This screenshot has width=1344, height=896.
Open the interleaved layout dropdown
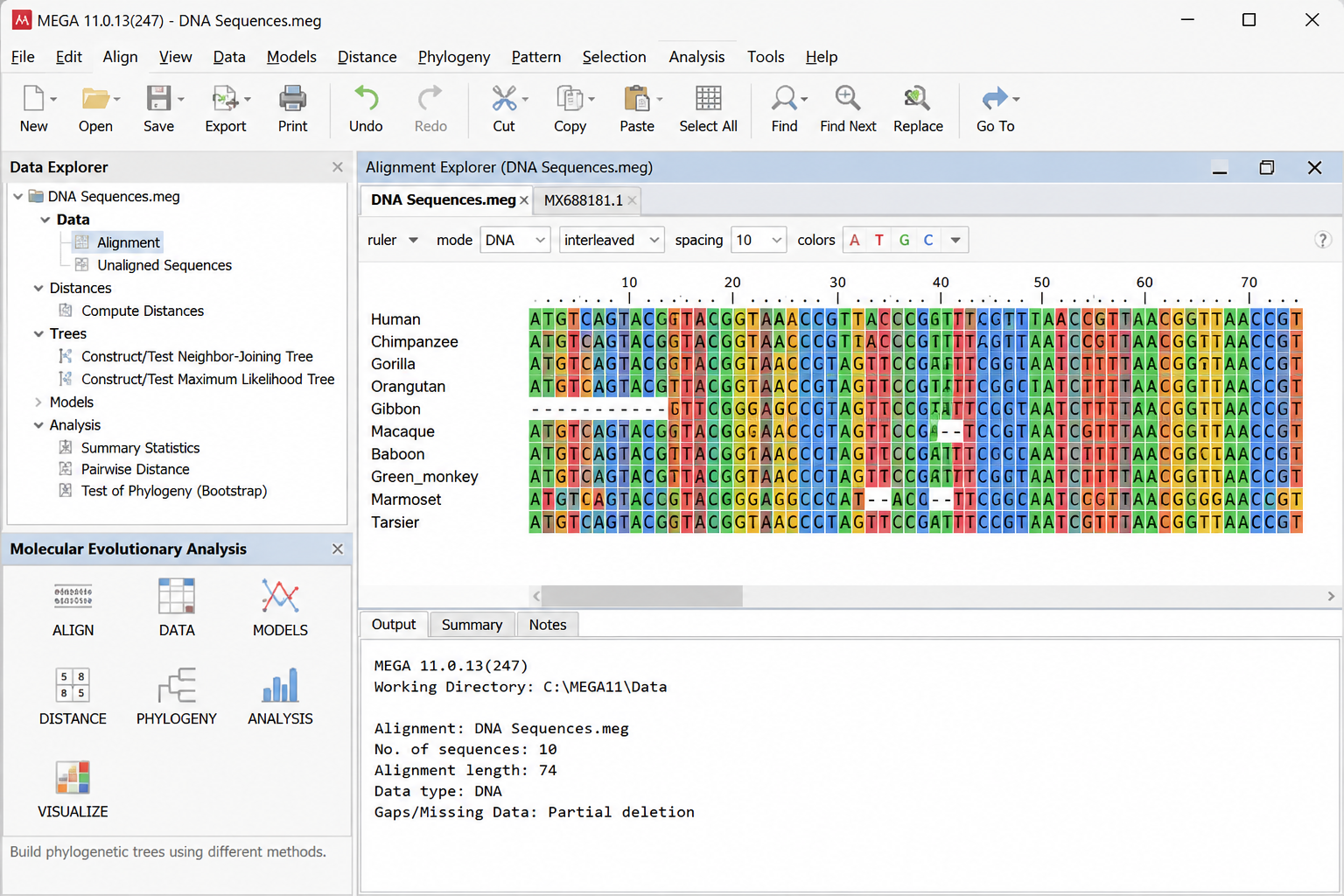click(x=612, y=240)
